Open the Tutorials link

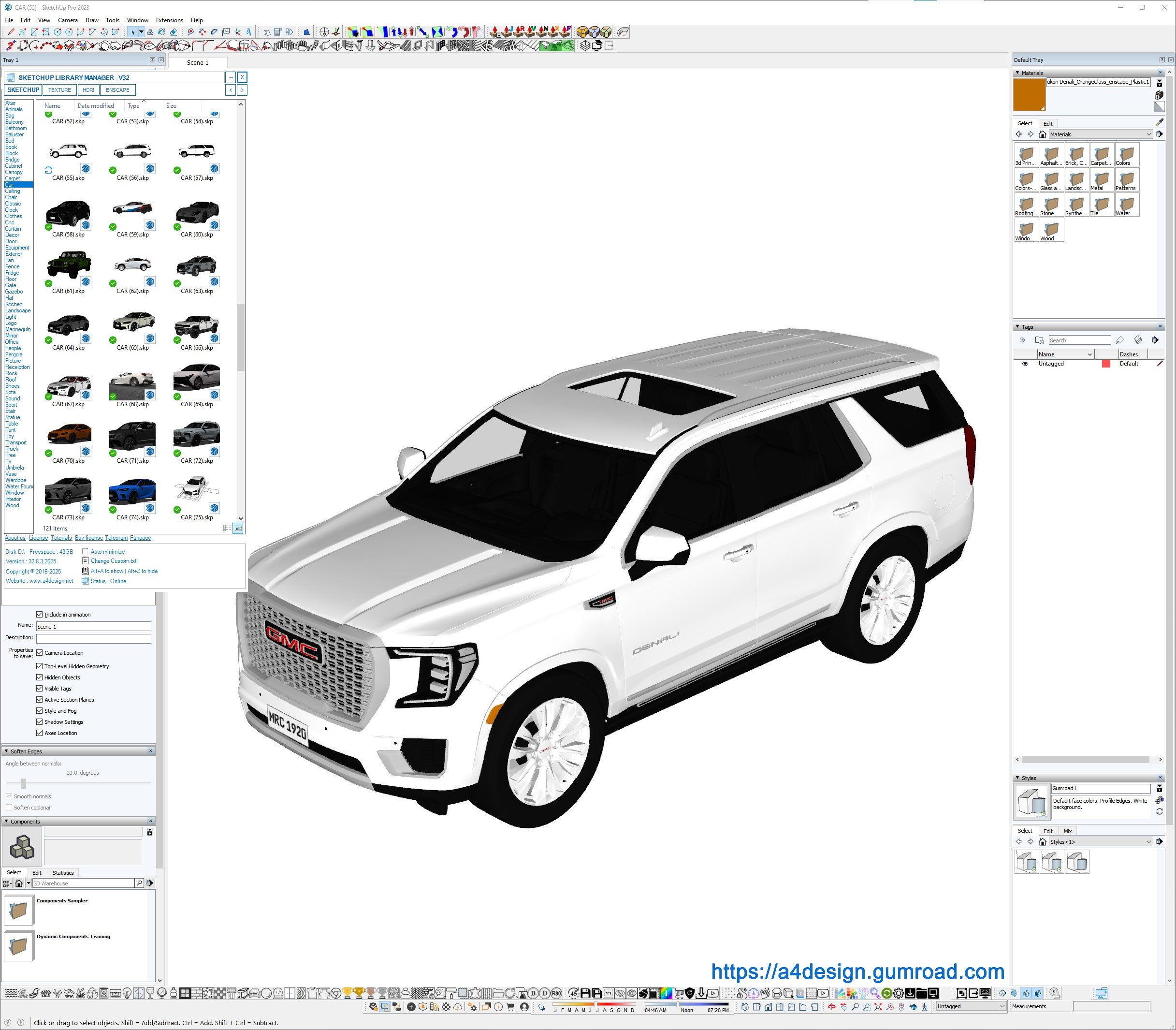[61, 538]
